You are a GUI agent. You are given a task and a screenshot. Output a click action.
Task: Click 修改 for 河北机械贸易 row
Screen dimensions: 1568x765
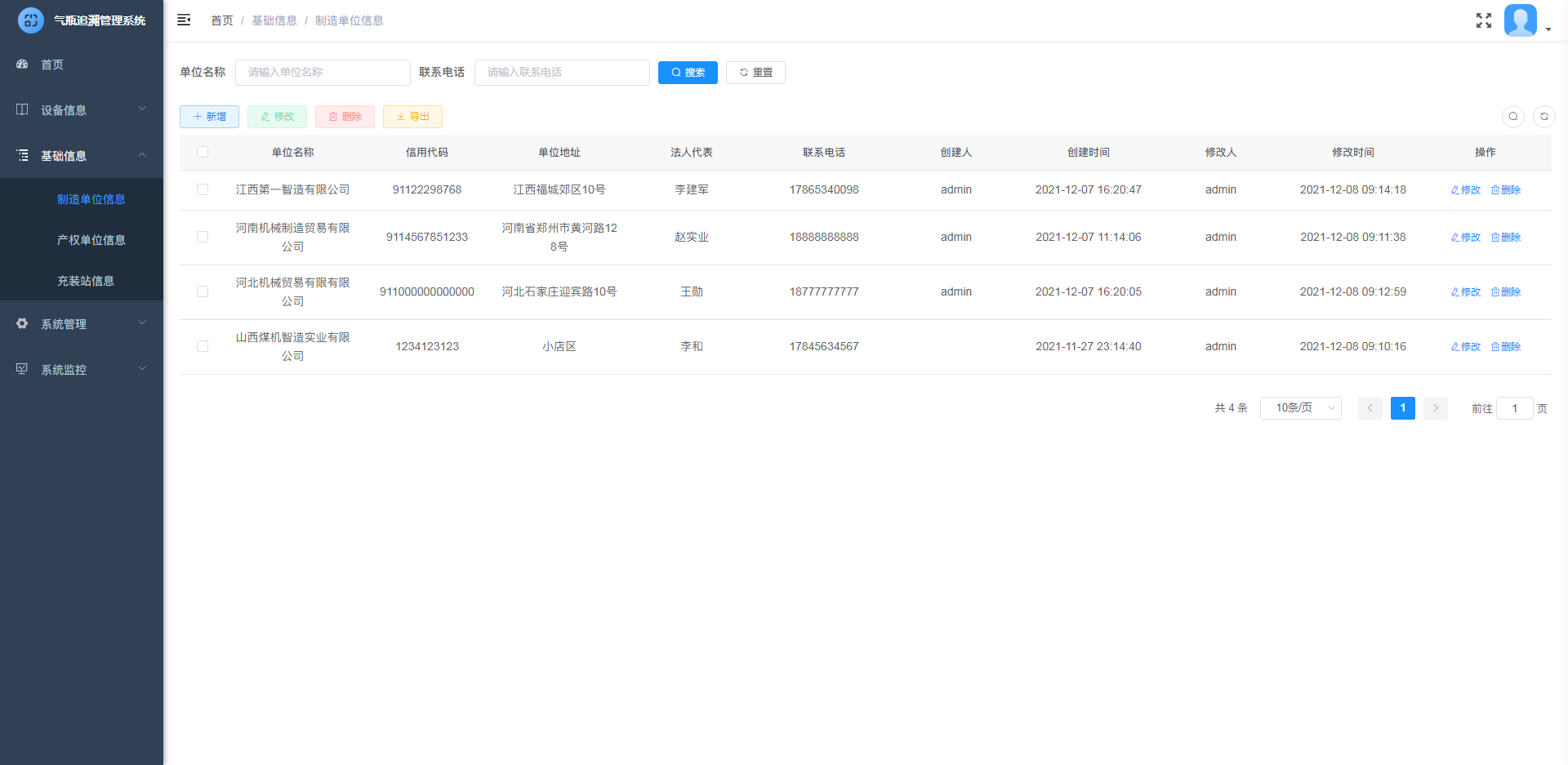point(1466,291)
